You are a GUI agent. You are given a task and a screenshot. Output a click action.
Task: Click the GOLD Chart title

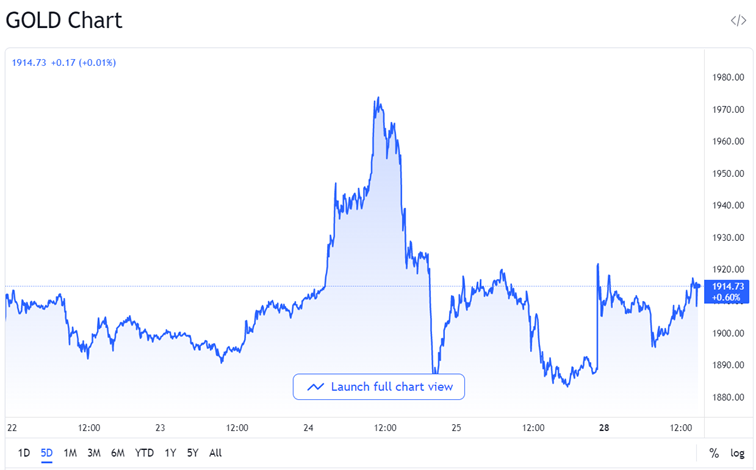(64, 20)
